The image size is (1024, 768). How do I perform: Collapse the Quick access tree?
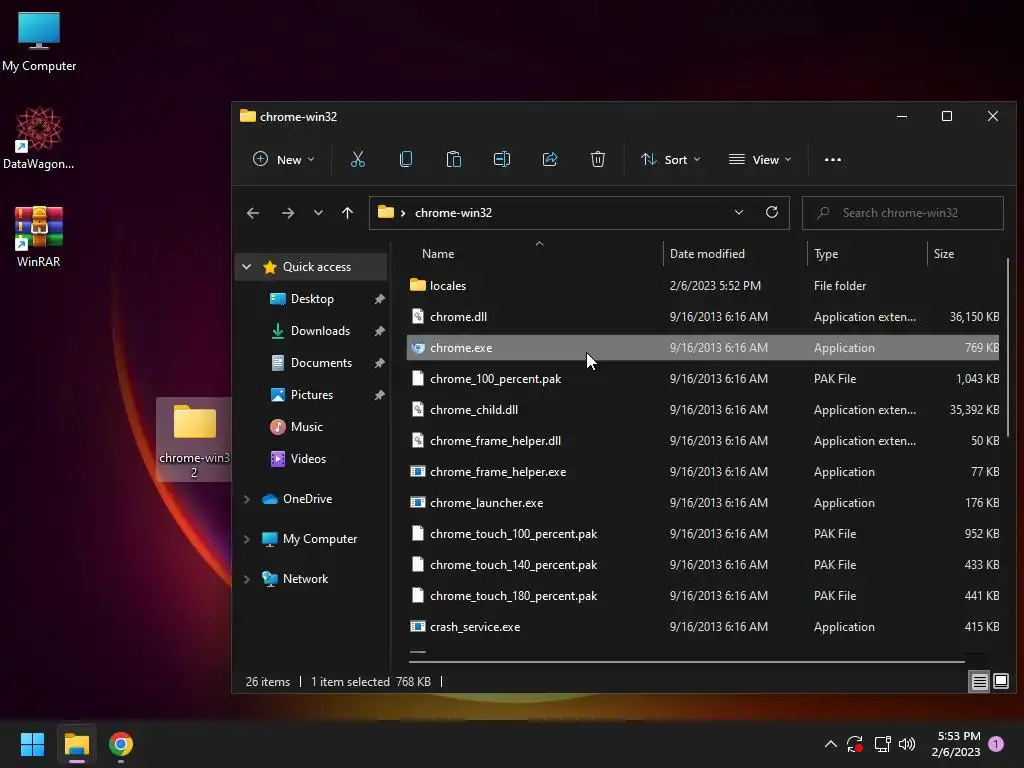246,266
